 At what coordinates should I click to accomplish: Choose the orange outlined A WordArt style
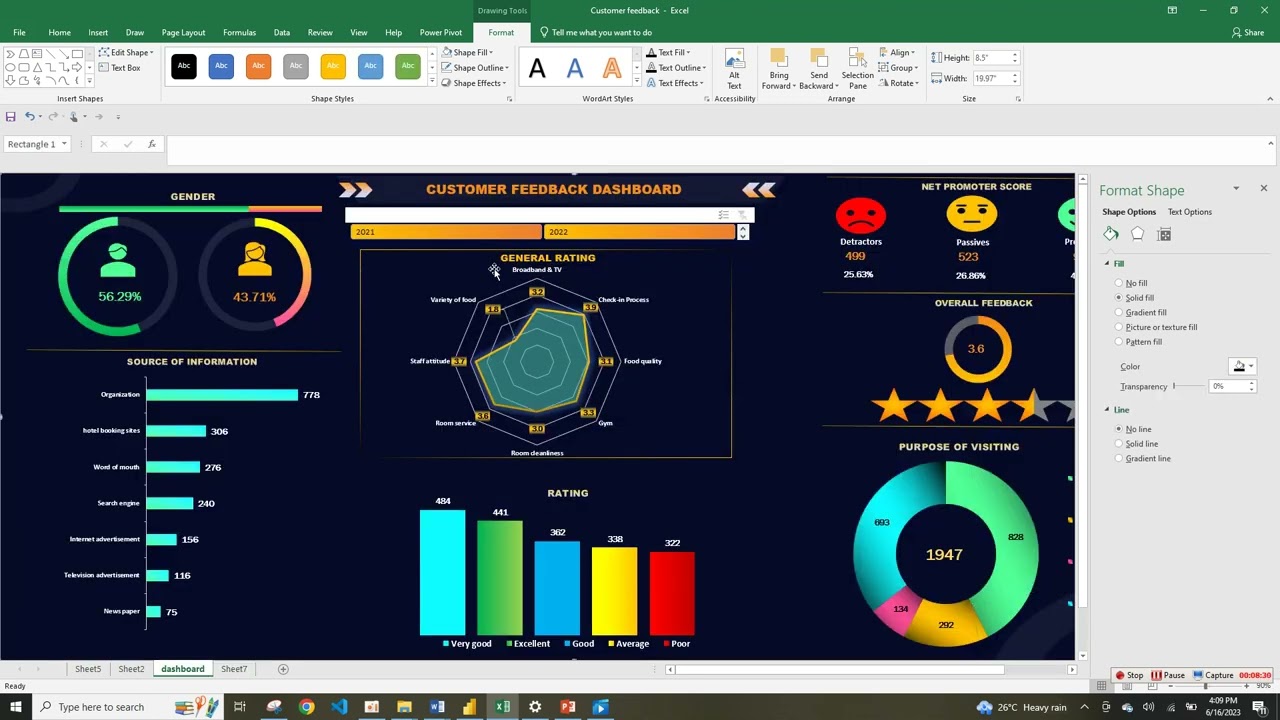612,68
